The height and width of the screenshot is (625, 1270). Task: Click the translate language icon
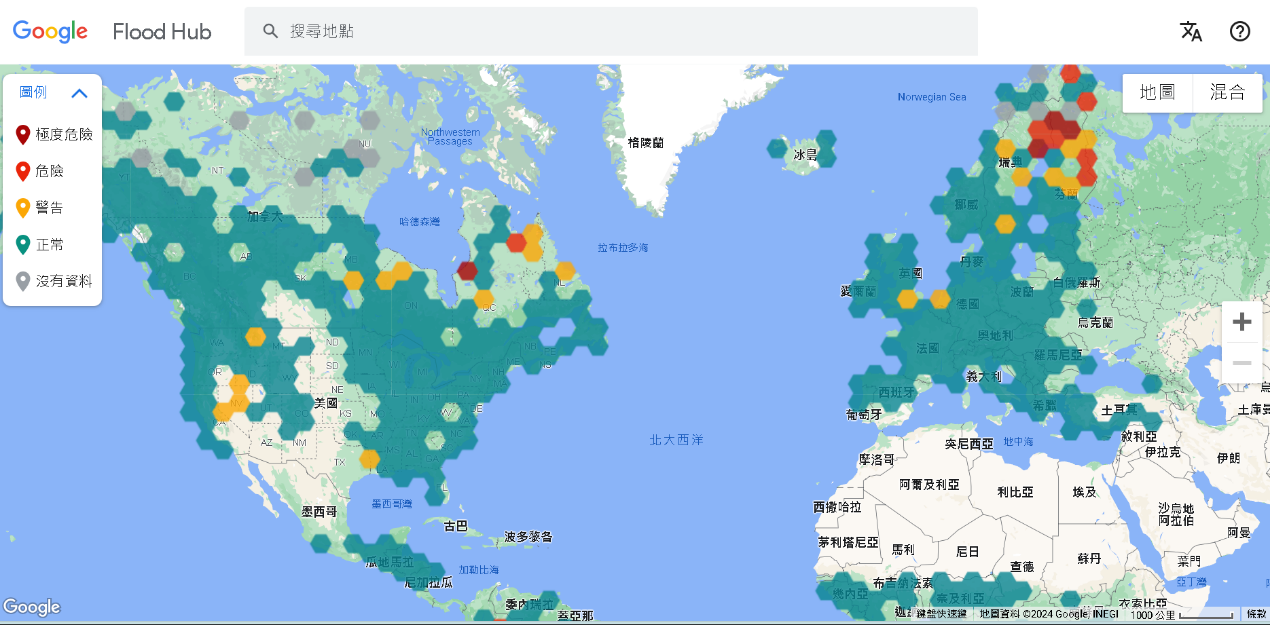pyautogui.click(x=1190, y=31)
